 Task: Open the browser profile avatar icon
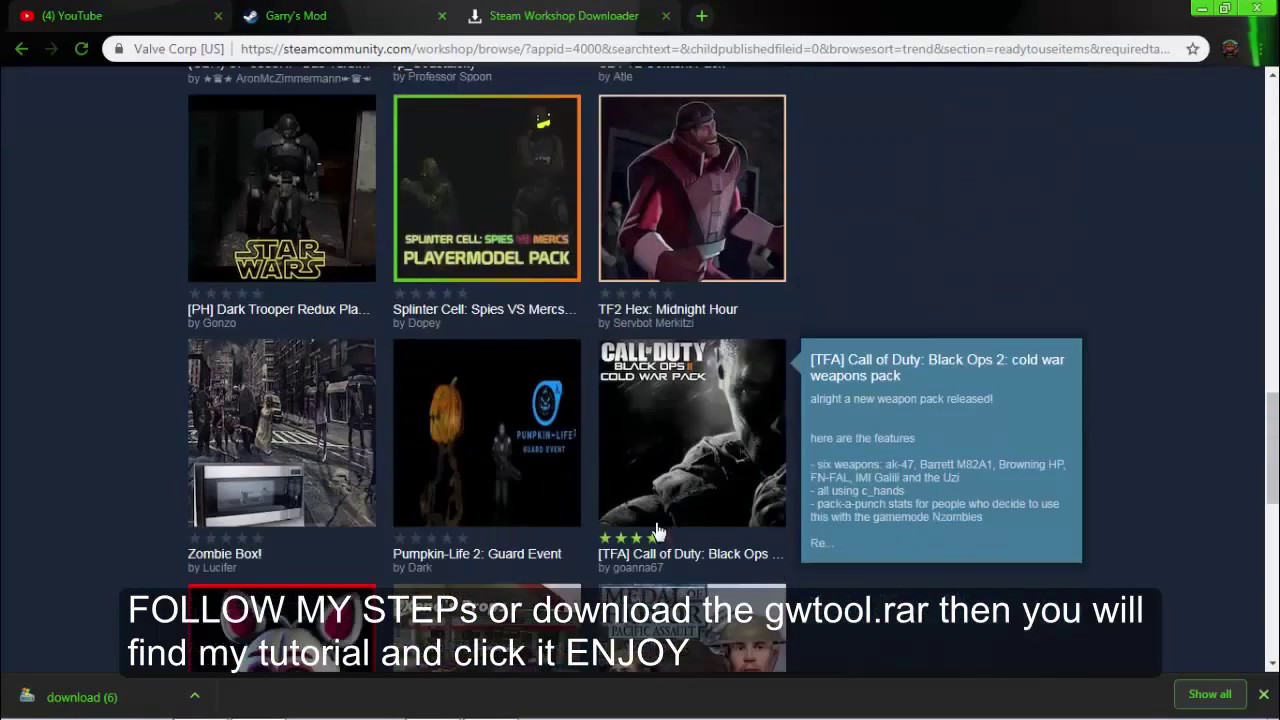(1230, 48)
